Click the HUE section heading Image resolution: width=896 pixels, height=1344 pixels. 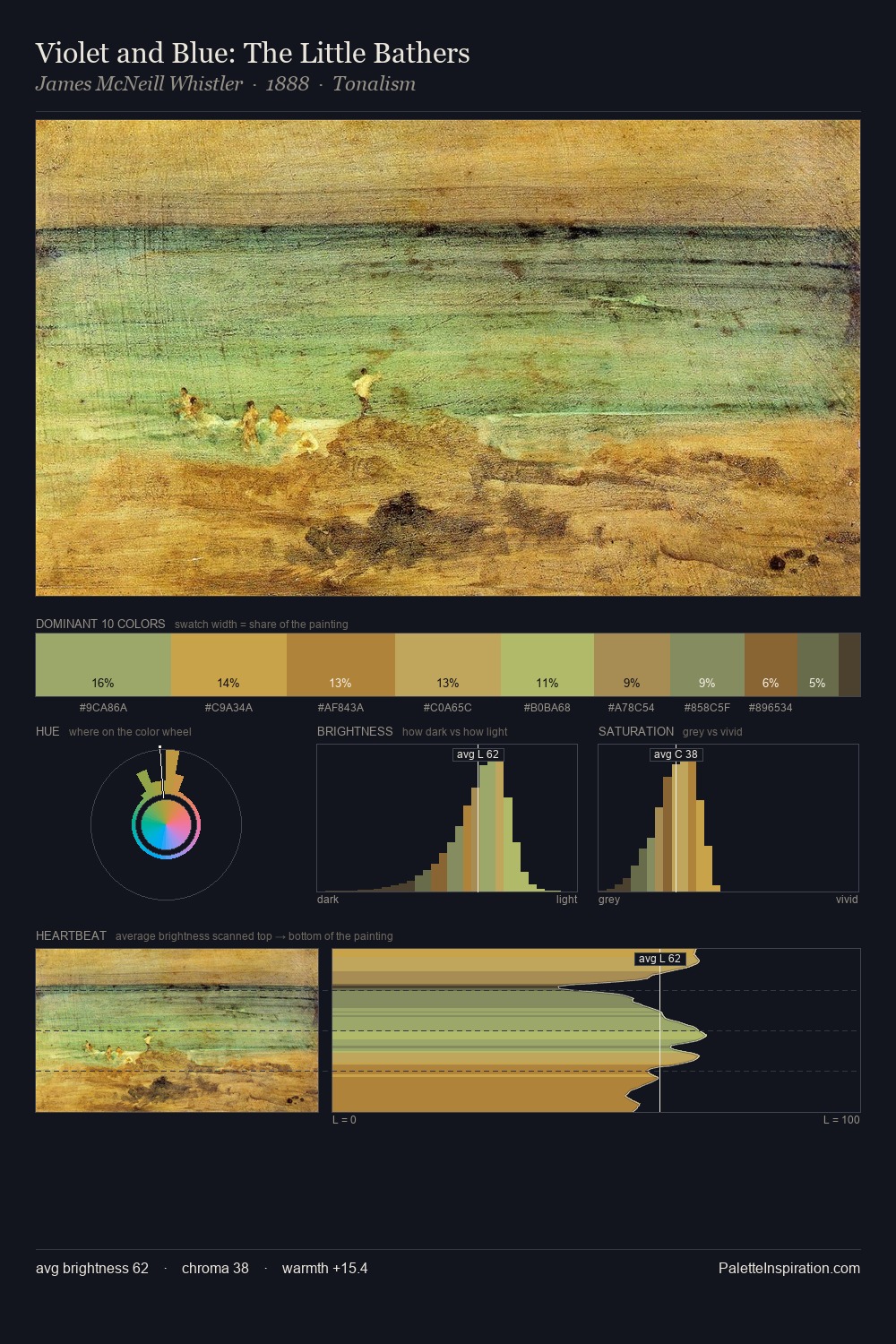(47, 731)
